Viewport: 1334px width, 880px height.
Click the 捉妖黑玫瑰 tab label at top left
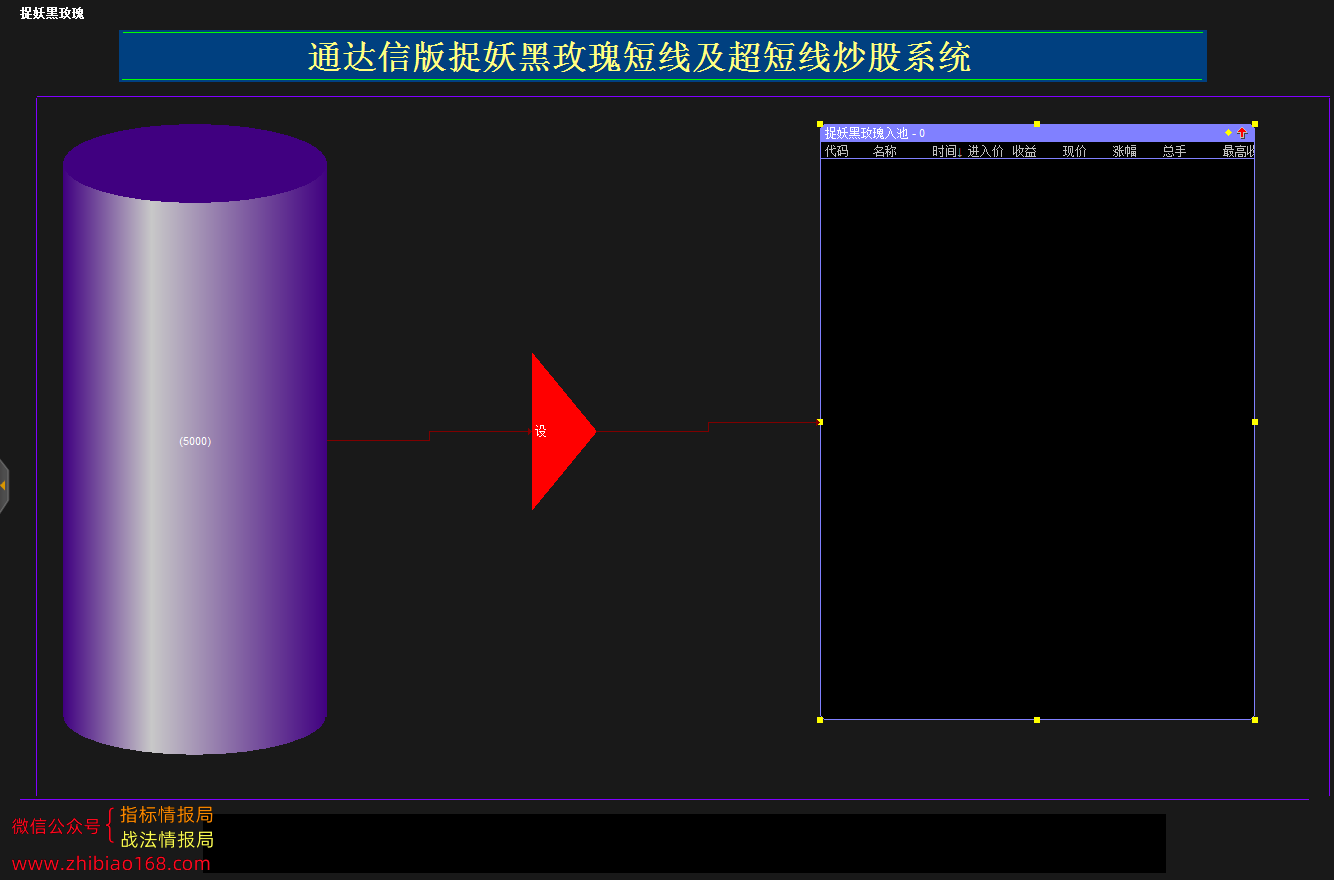coord(52,13)
